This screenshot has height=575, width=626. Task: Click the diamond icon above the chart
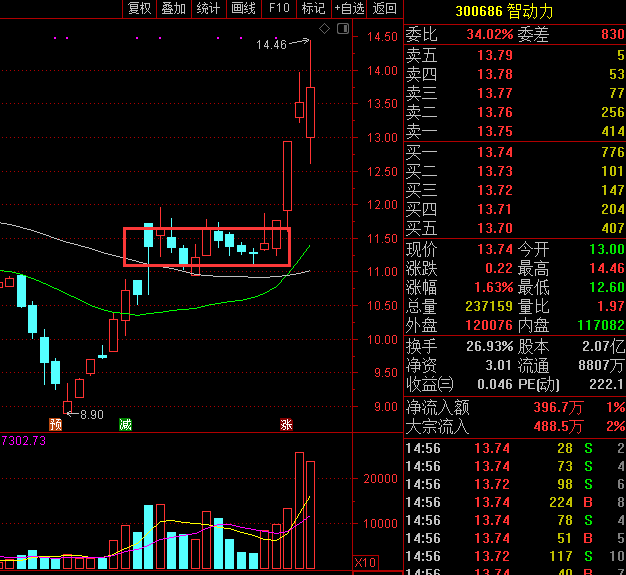click(323, 30)
